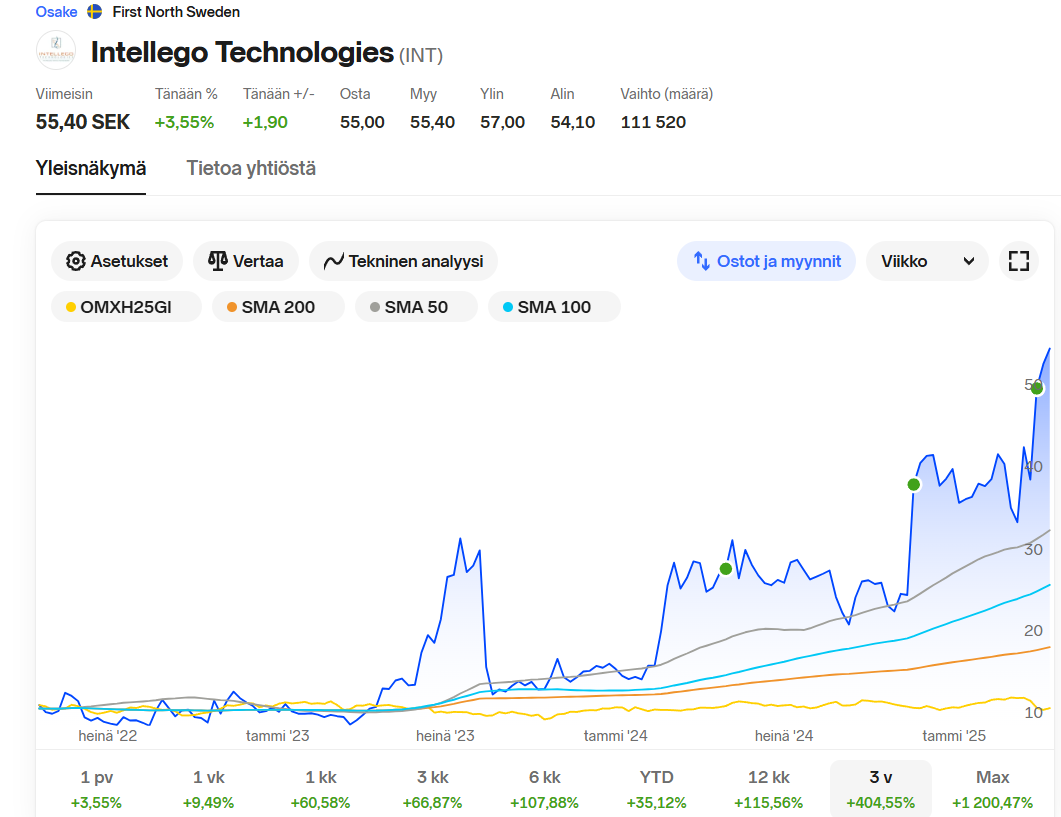Click the Intellego Technologies heading
This screenshot has height=817, width=1061.
(242, 52)
